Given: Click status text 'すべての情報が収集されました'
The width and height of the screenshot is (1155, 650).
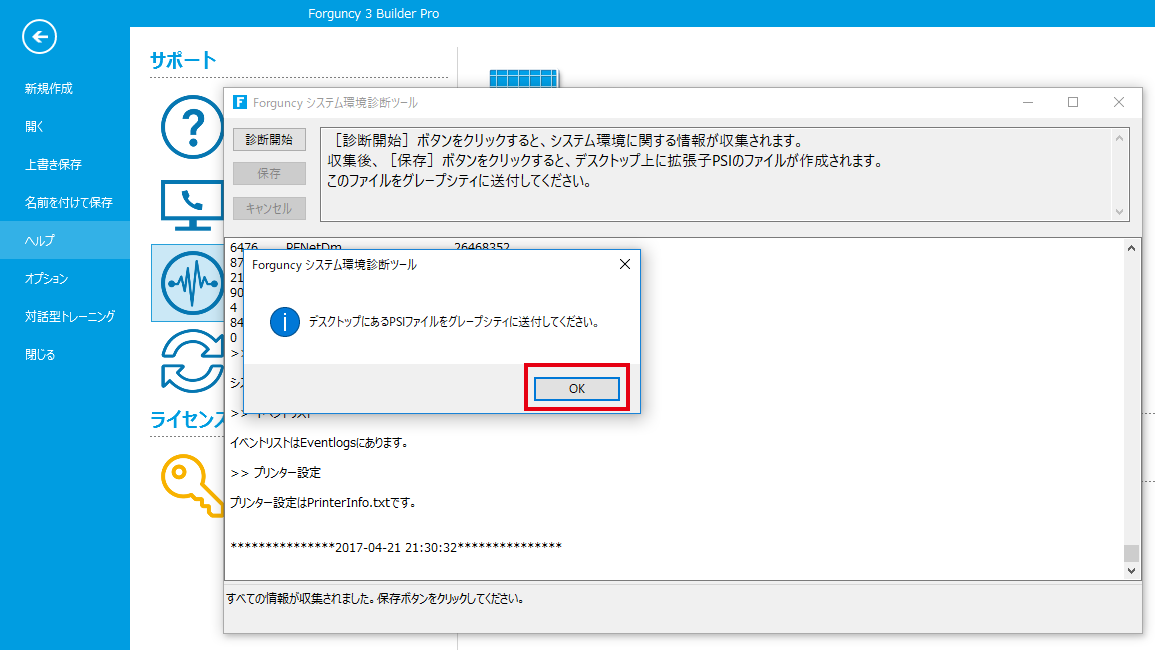Looking at the screenshot, I should (x=300, y=598).
